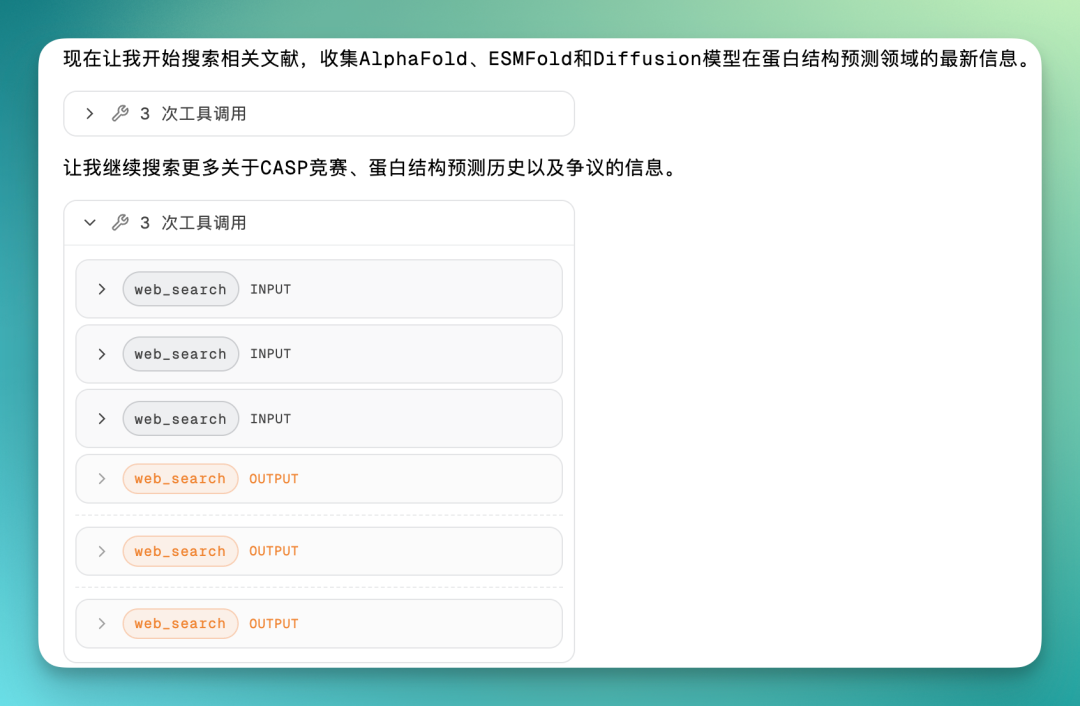Click the OUTPUT label in the second orange row
Viewport: 1080px width, 706px height.
(273, 551)
